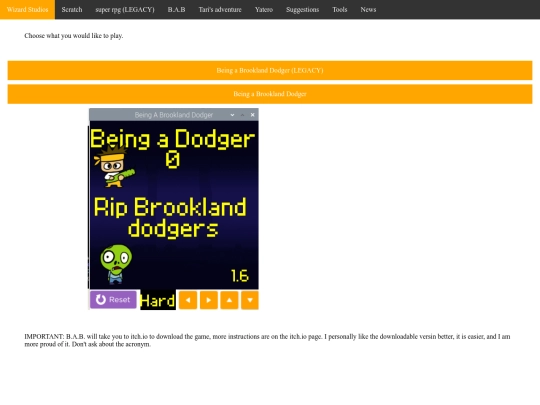Navigate to Yatero
The width and height of the screenshot is (540, 405).
click(x=264, y=10)
